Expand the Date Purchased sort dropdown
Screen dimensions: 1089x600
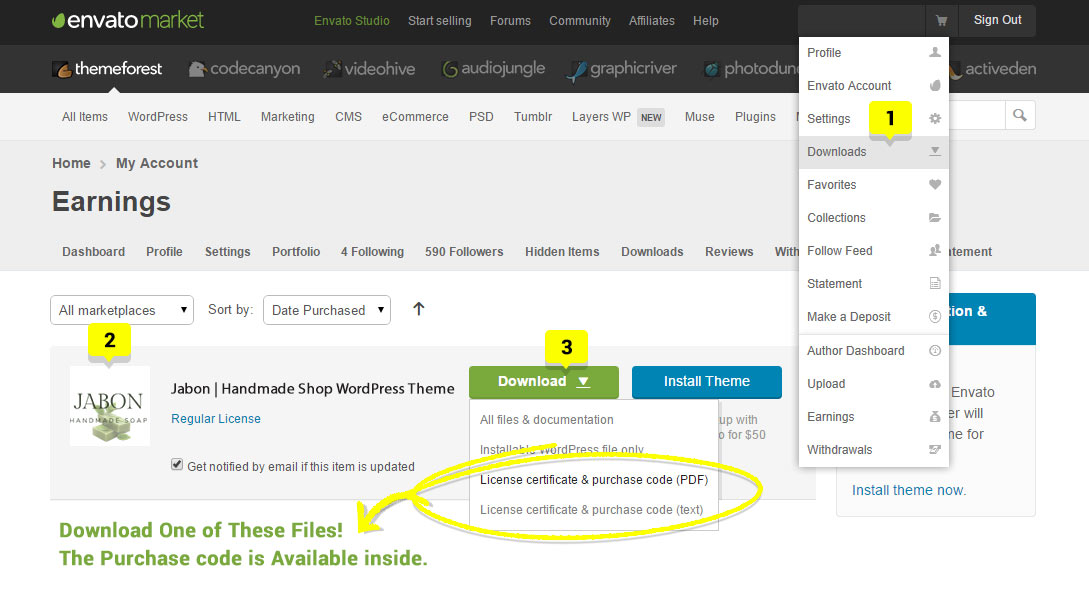click(x=326, y=310)
